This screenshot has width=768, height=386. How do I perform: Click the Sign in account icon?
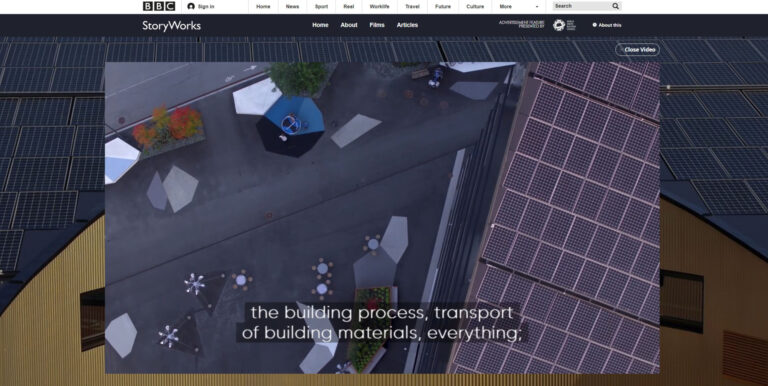[191, 6]
